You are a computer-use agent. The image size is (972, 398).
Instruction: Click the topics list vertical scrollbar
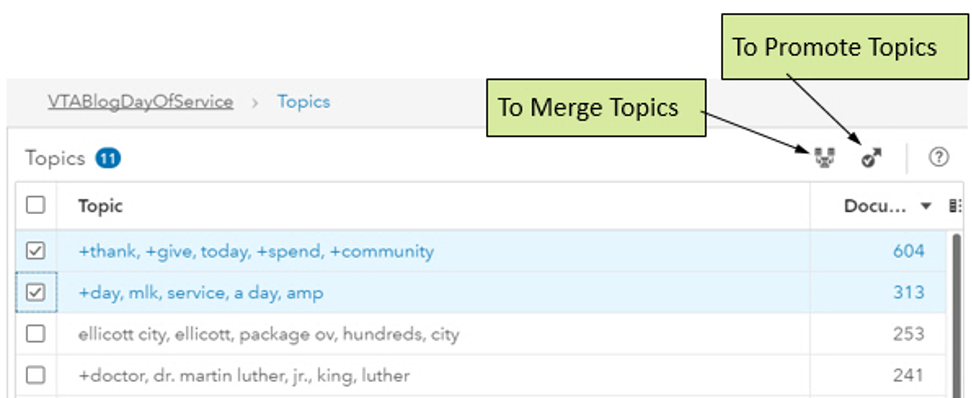click(957, 315)
